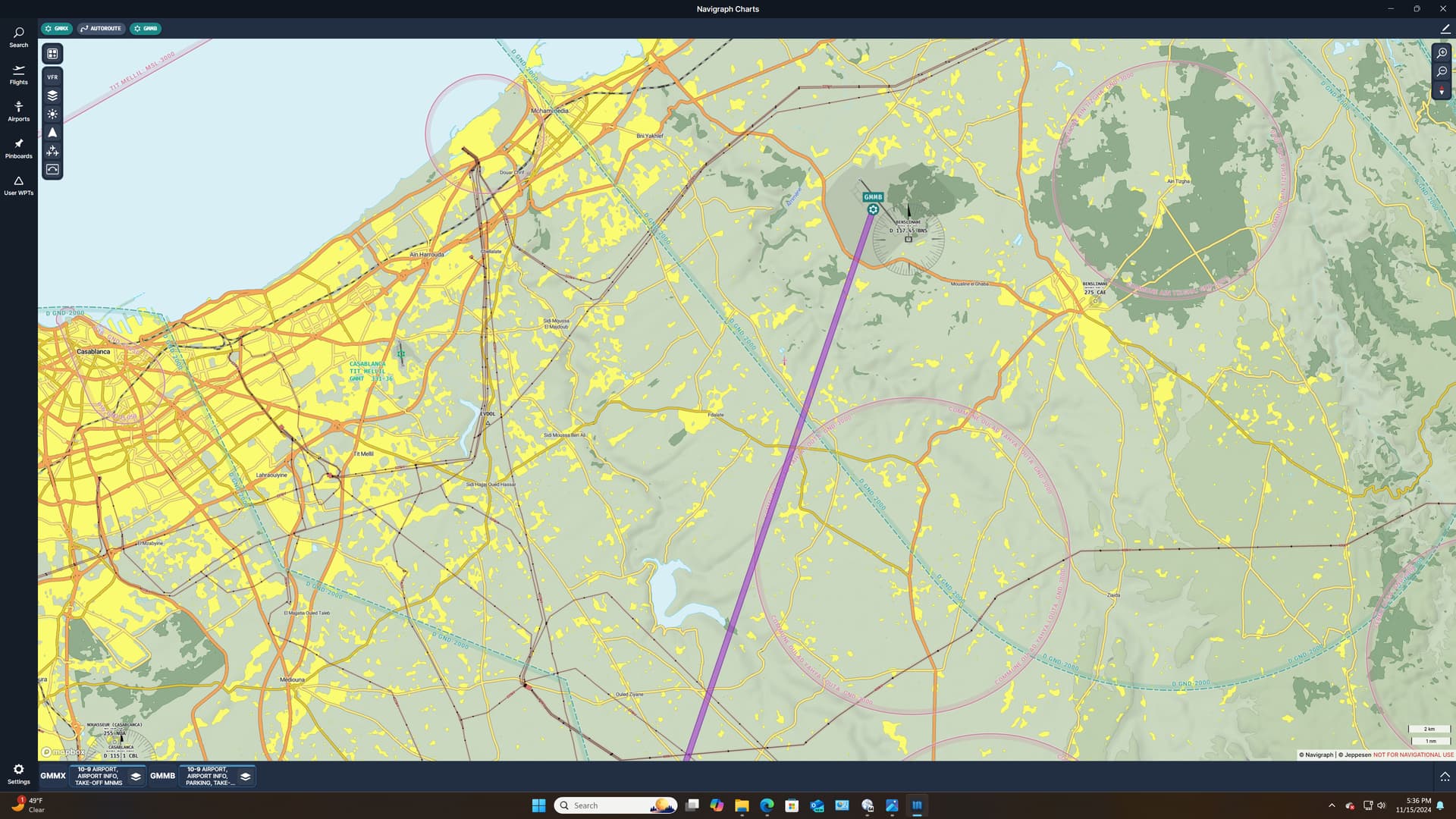Open the widgets grid panel icon
Image resolution: width=1456 pixels, height=819 pixels.
52,54
